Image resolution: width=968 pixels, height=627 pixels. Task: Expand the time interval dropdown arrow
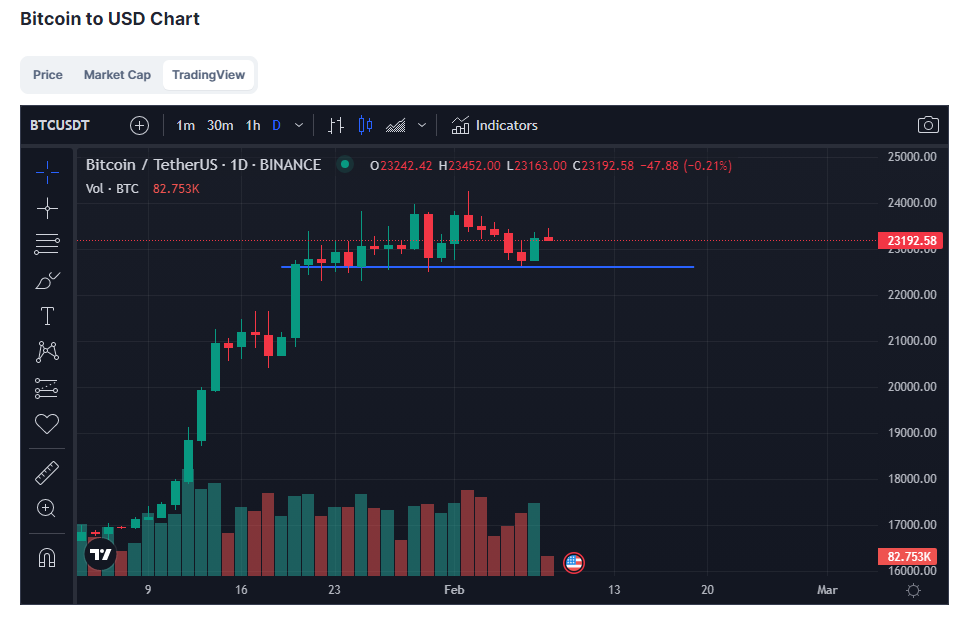[x=299, y=125]
